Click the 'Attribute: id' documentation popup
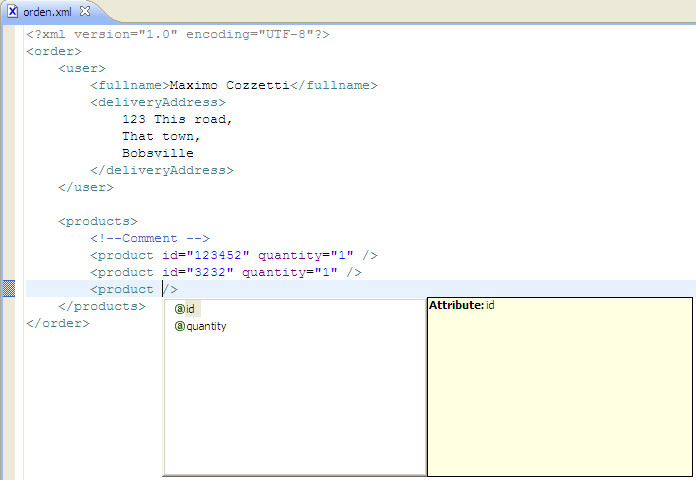 coord(559,386)
